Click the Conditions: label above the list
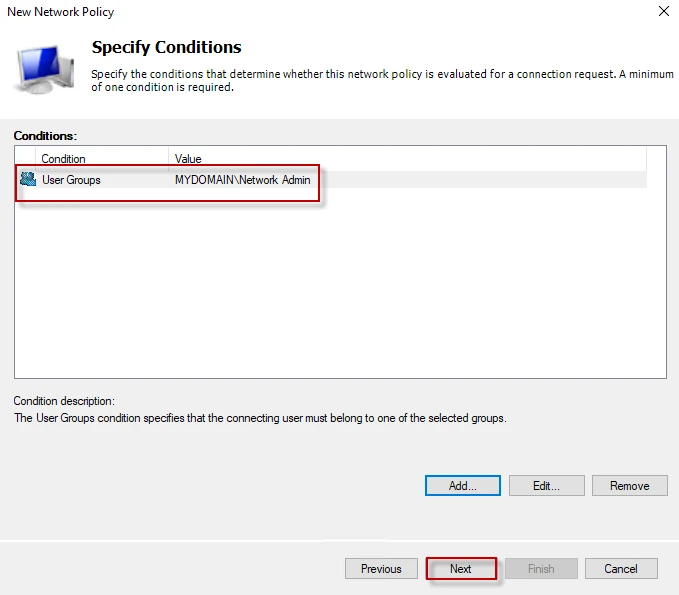 [x=45, y=135]
